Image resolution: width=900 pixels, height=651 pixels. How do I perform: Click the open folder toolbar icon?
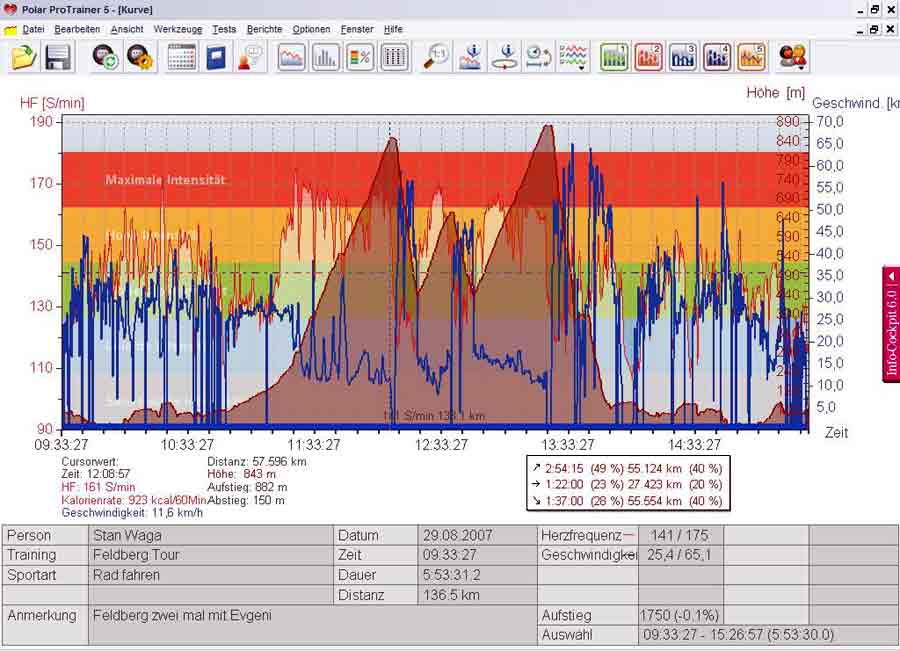pyautogui.click(x=24, y=57)
